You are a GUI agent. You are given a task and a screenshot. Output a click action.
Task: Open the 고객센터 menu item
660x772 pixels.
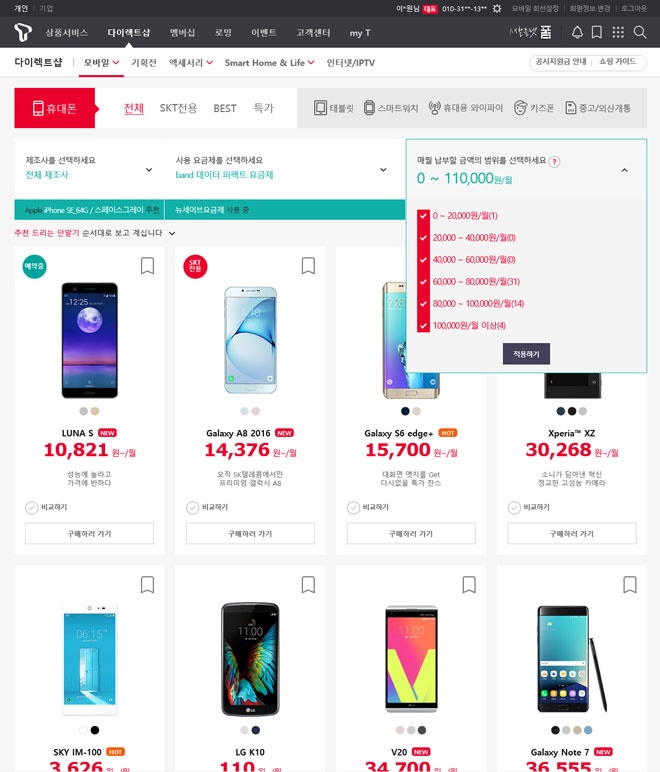coord(313,32)
